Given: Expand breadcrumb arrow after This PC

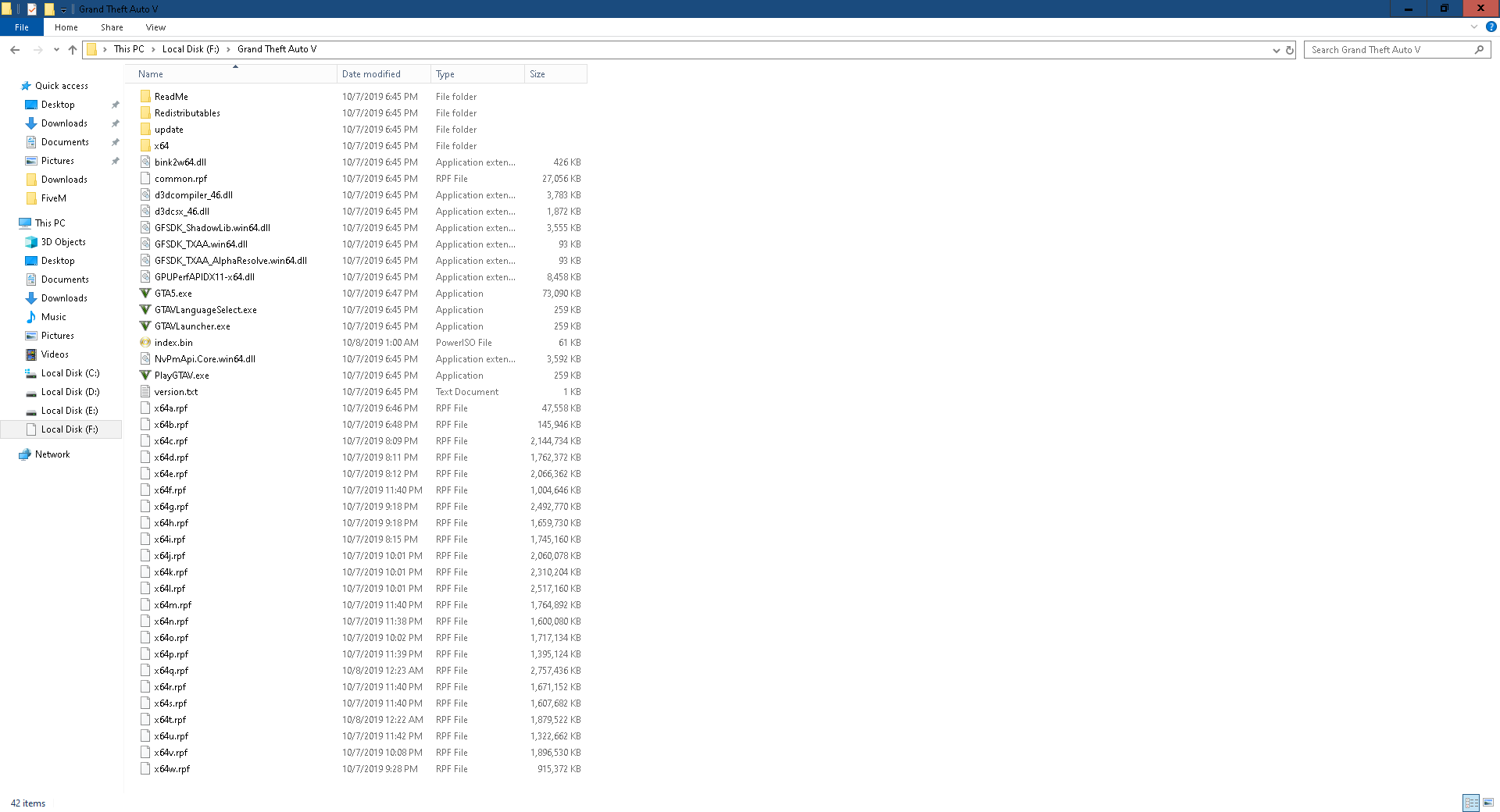Looking at the screenshot, I should tap(153, 49).
